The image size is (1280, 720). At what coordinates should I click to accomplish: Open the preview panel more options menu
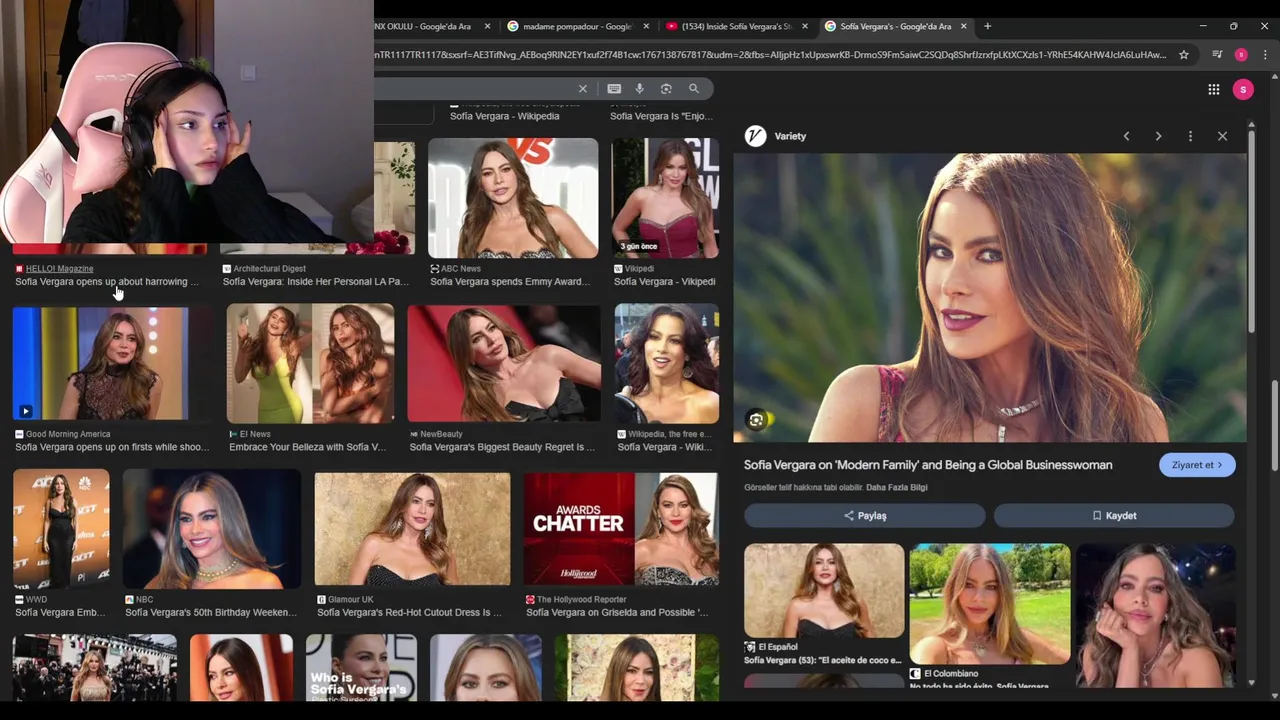click(1190, 136)
